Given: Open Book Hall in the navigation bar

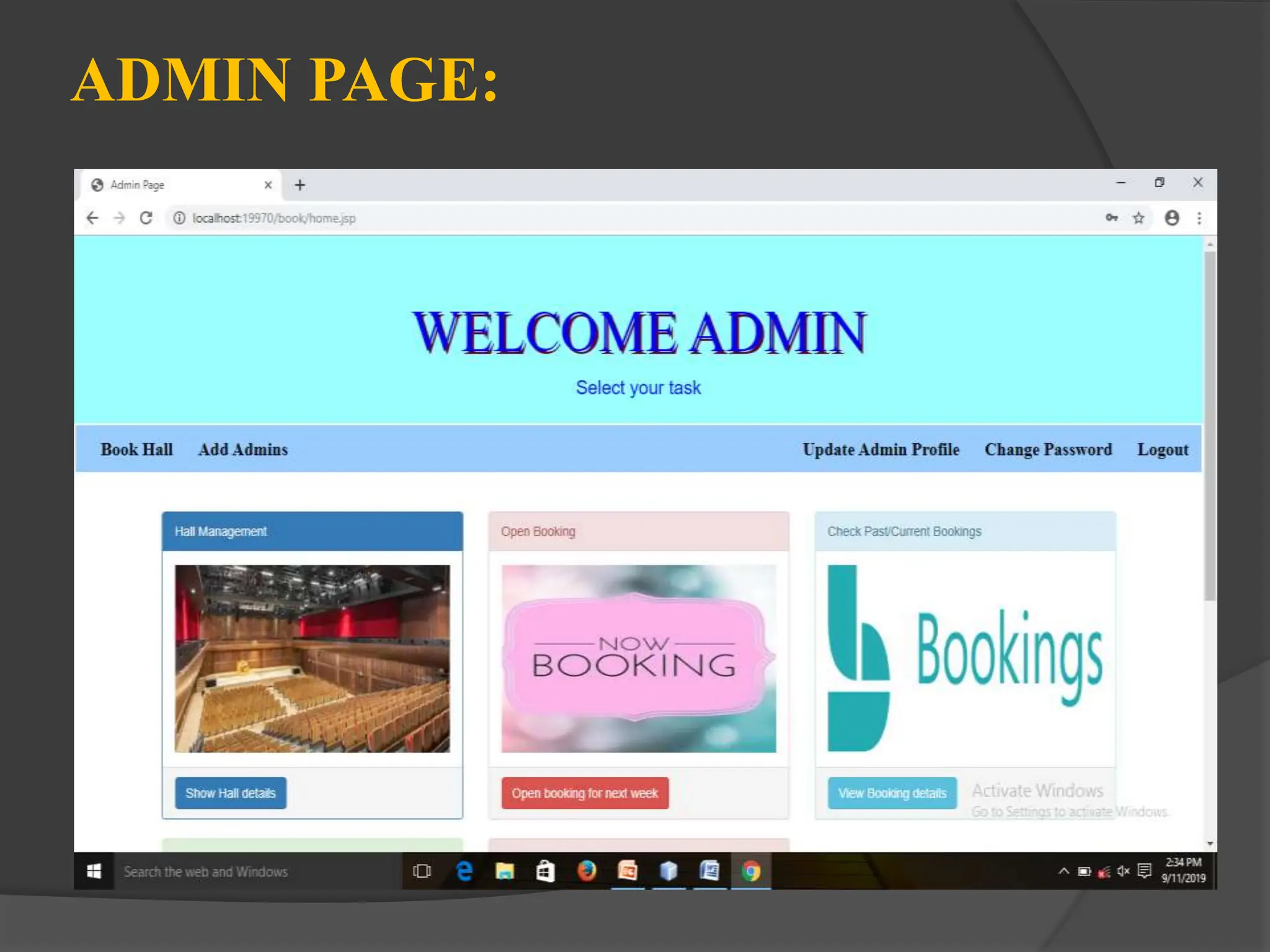Looking at the screenshot, I should coord(137,449).
